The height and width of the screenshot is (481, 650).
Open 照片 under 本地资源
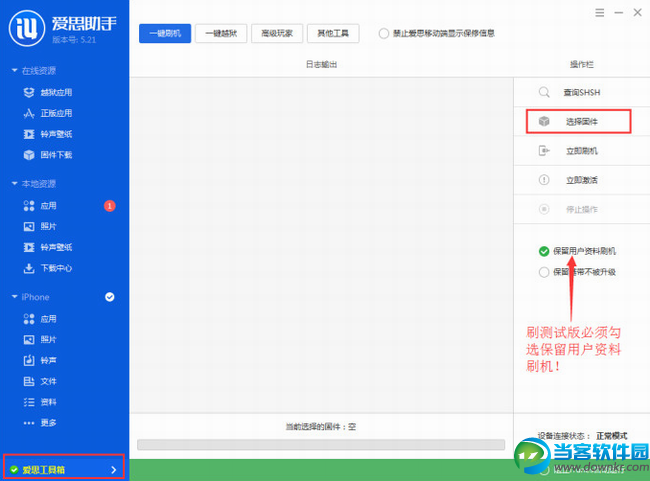40,226
